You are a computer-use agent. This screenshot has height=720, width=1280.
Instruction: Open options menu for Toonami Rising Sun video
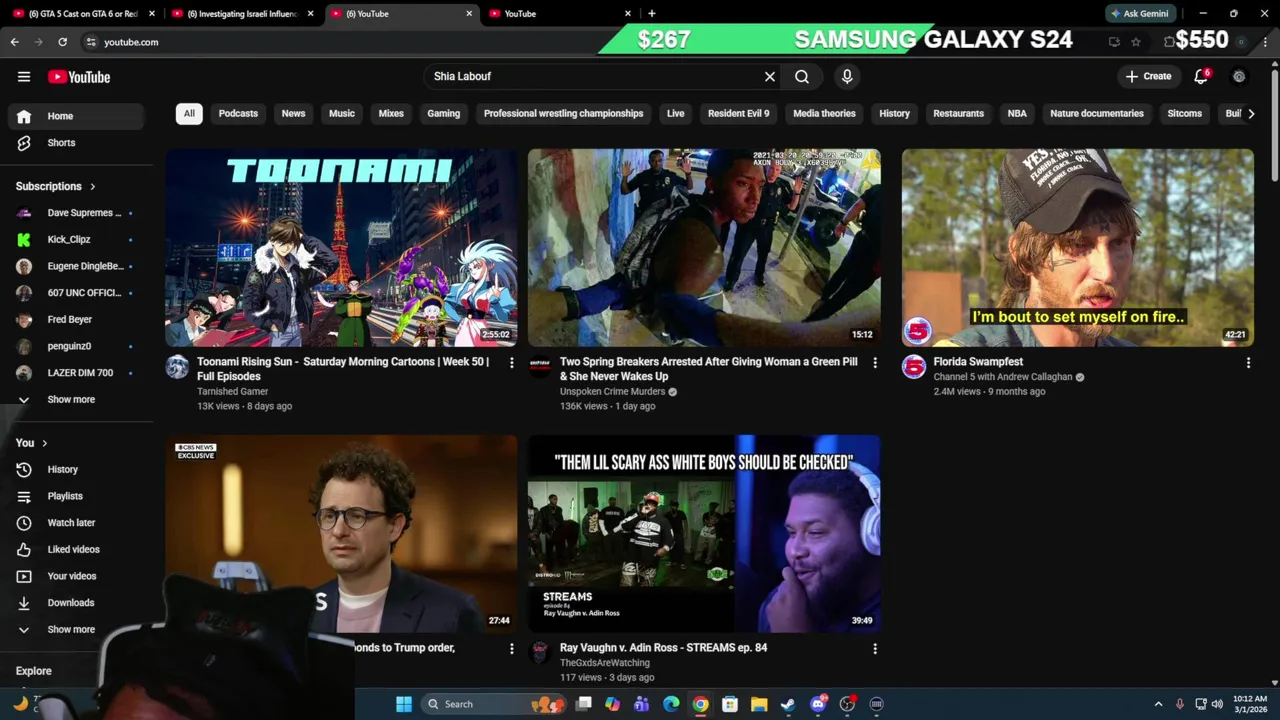tap(511, 363)
